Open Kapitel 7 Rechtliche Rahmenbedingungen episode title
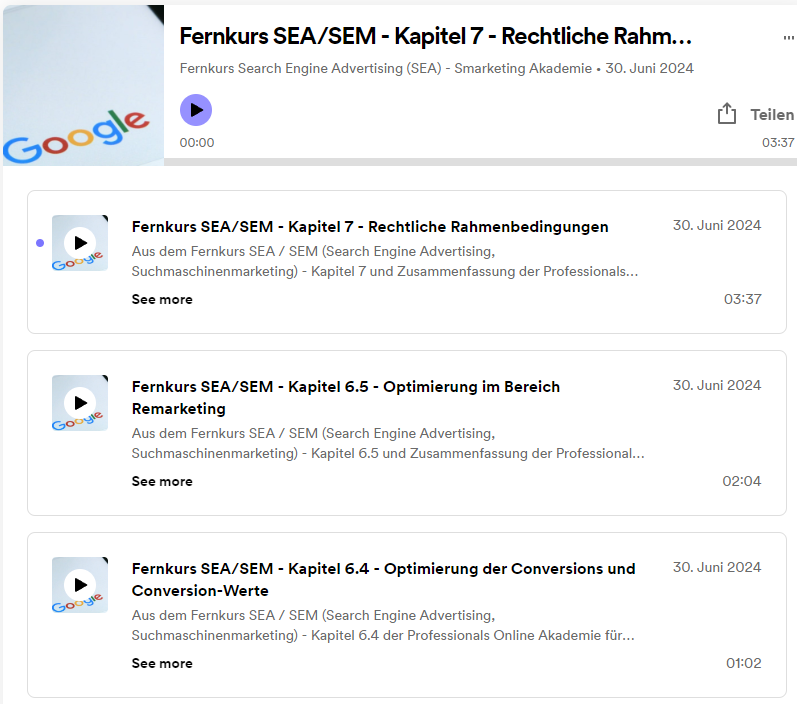The width and height of the screenshot is (797, 704). click(370, 227)
